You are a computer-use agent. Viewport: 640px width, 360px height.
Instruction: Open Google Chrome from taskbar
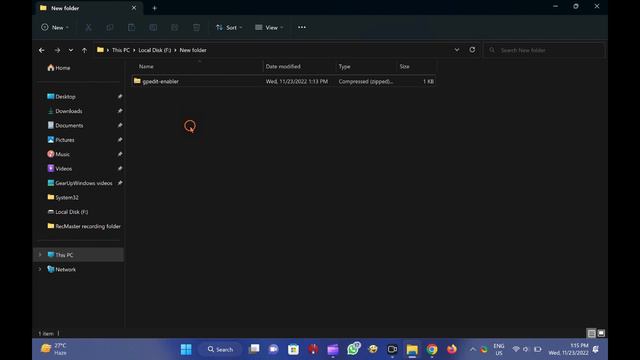point(432,349)
